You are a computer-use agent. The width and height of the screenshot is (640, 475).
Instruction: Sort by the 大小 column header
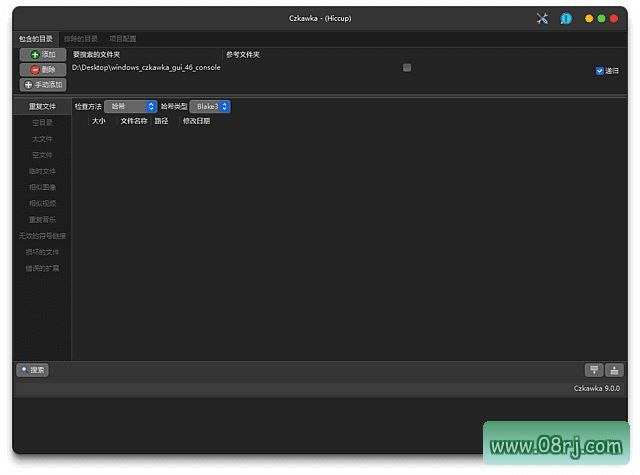tap(99, 121)
